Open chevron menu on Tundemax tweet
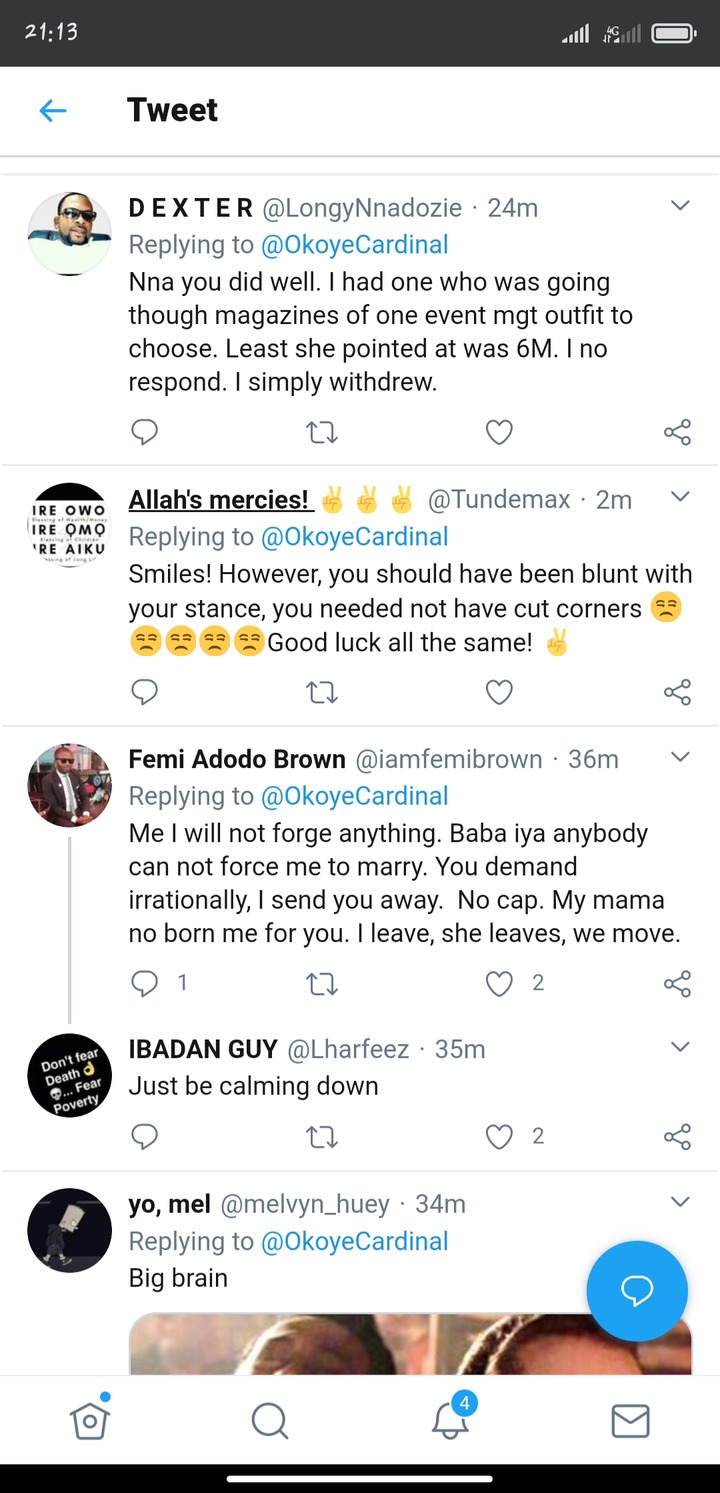The height and width of the screenshot is (1493, 720). pos(680,497)
